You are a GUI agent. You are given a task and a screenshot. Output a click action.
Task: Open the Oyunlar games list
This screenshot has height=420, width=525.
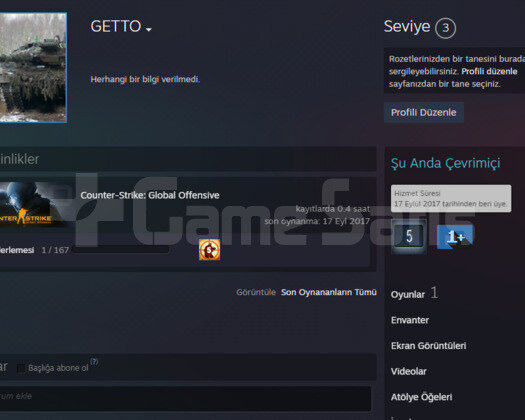click(407, 294)
